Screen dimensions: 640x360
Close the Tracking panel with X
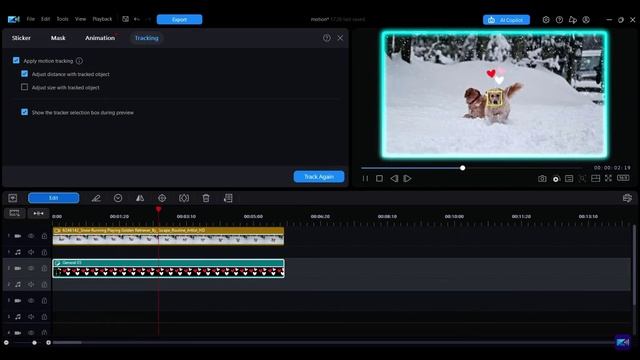pos(340,38)
